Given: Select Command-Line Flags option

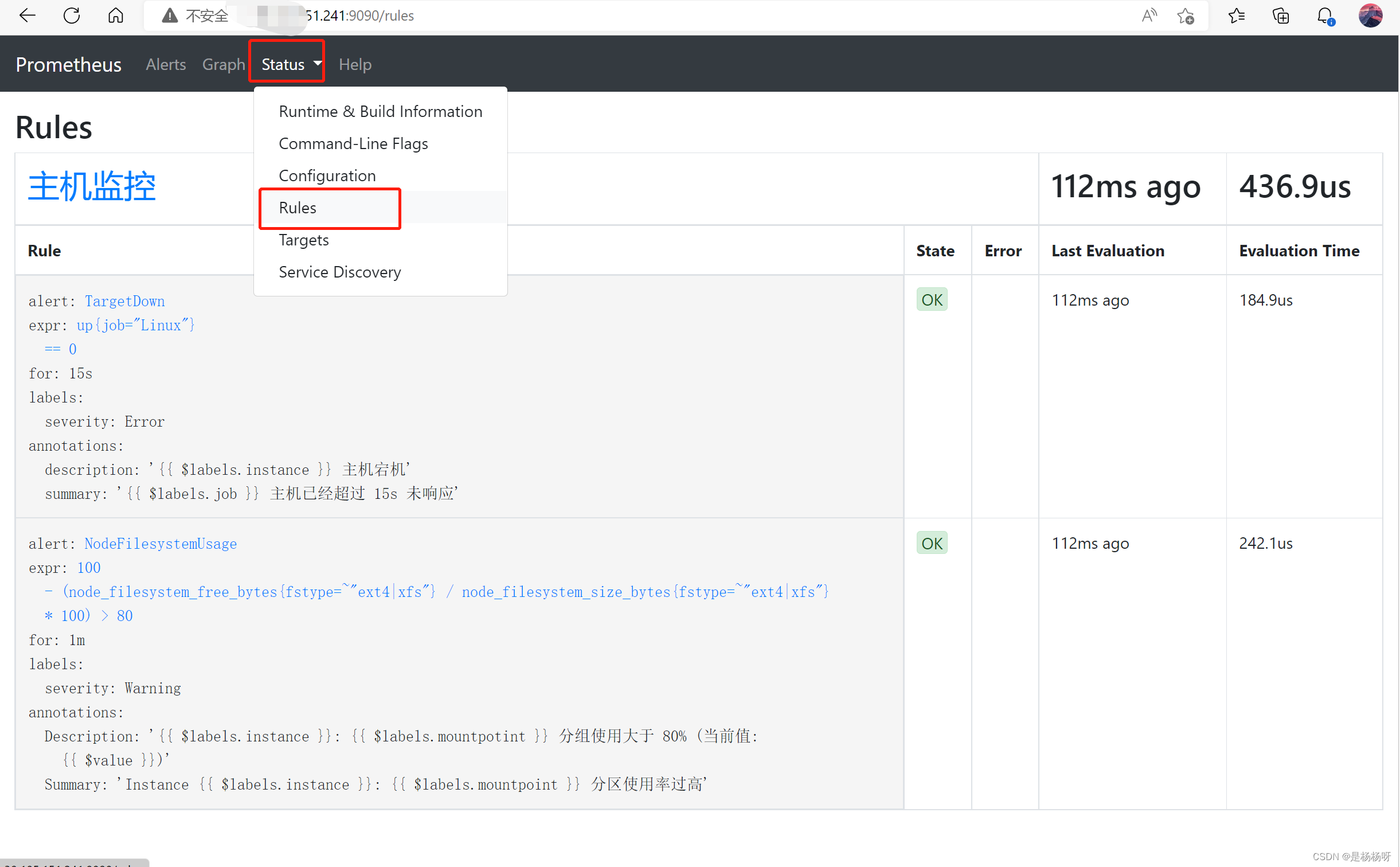Looking at the screenshot, I should (353, 143).
